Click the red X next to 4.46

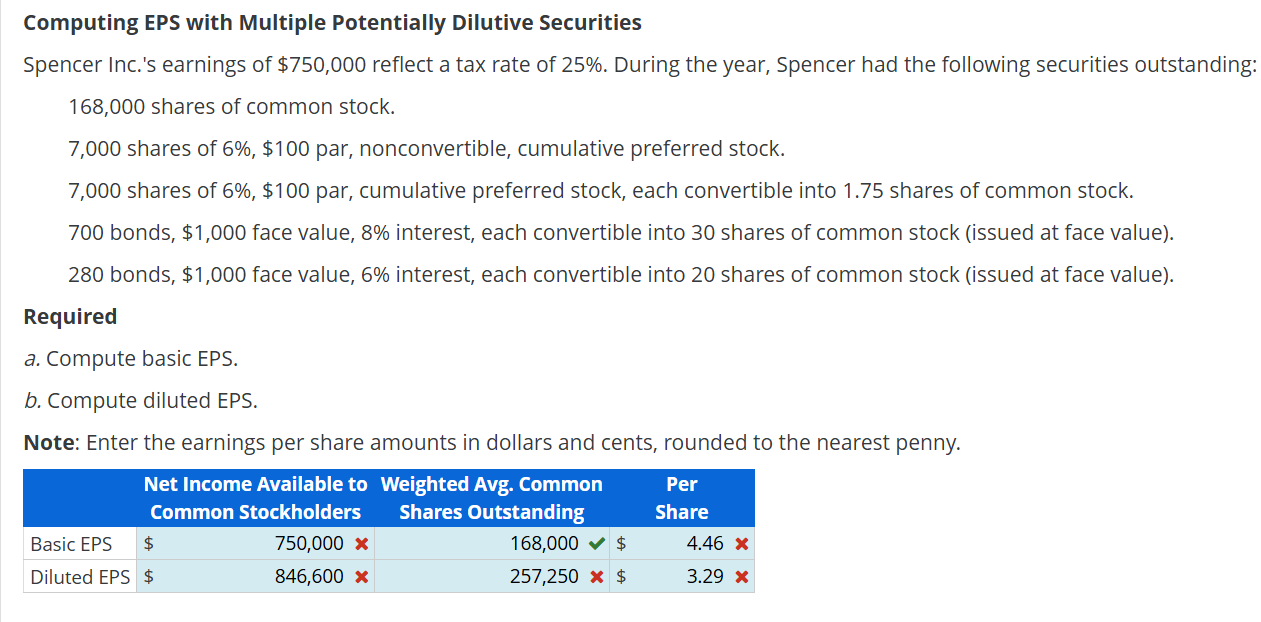click(x=741, y=543)
